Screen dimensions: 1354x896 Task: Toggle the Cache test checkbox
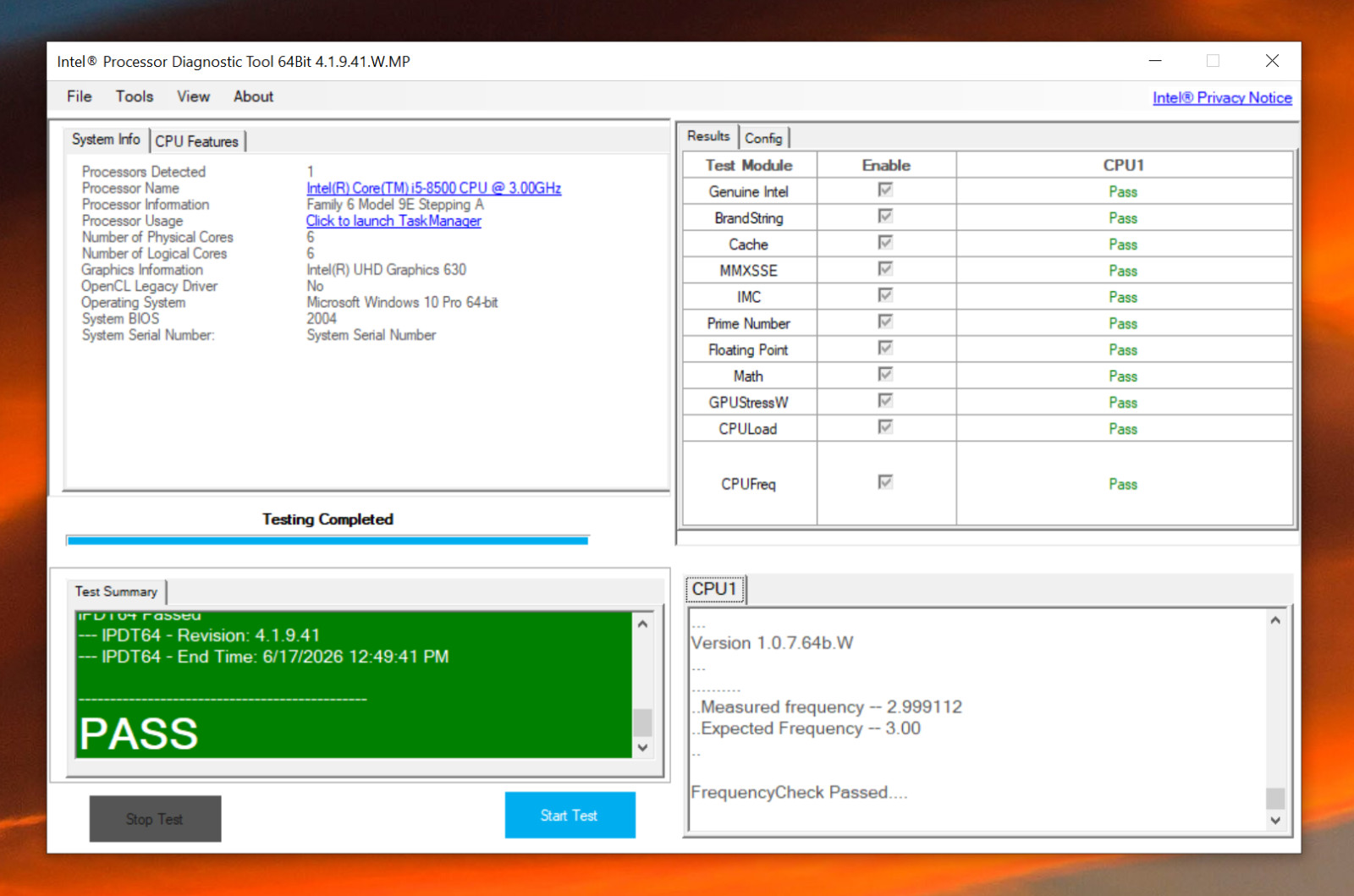tap(885, 242)
